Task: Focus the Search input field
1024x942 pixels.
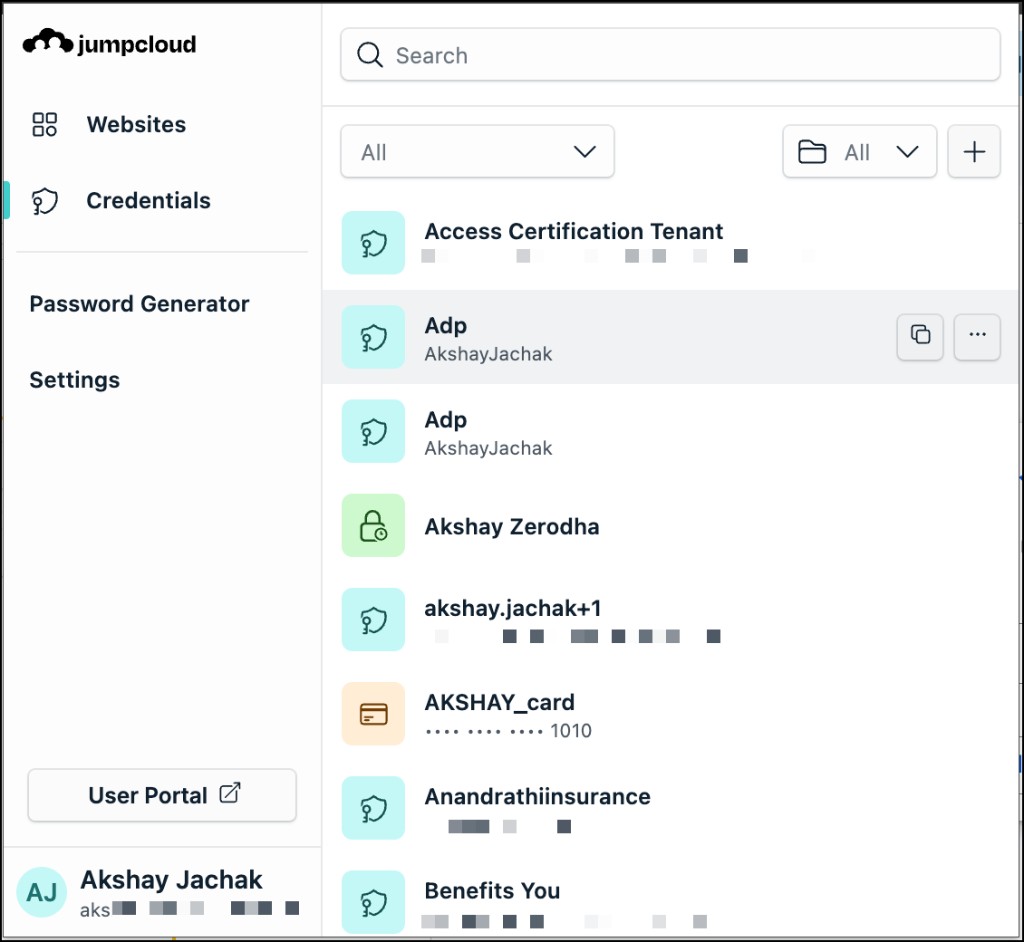Action: [x=670, y=55]
